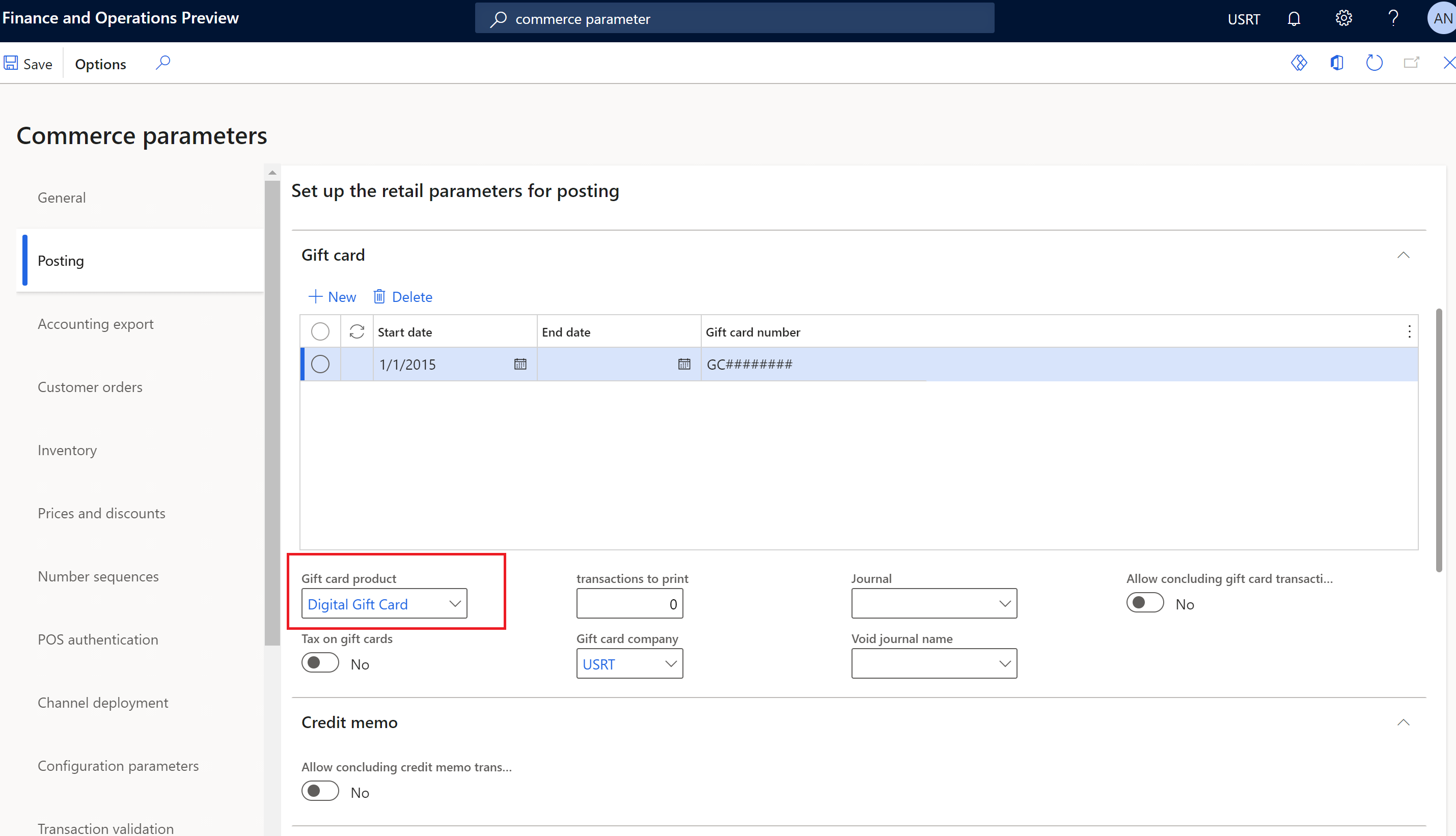Screen dimensions: 1456x836
Task: Toggle Allow concluding credit memo transactions
Action: tap(320, 791)
